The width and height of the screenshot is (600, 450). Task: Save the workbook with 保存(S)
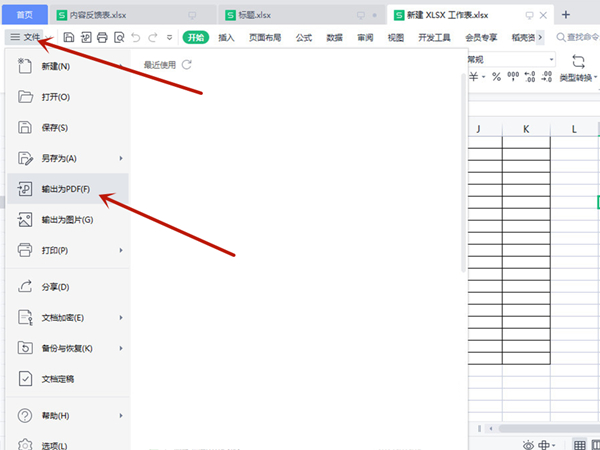(55, 128)
